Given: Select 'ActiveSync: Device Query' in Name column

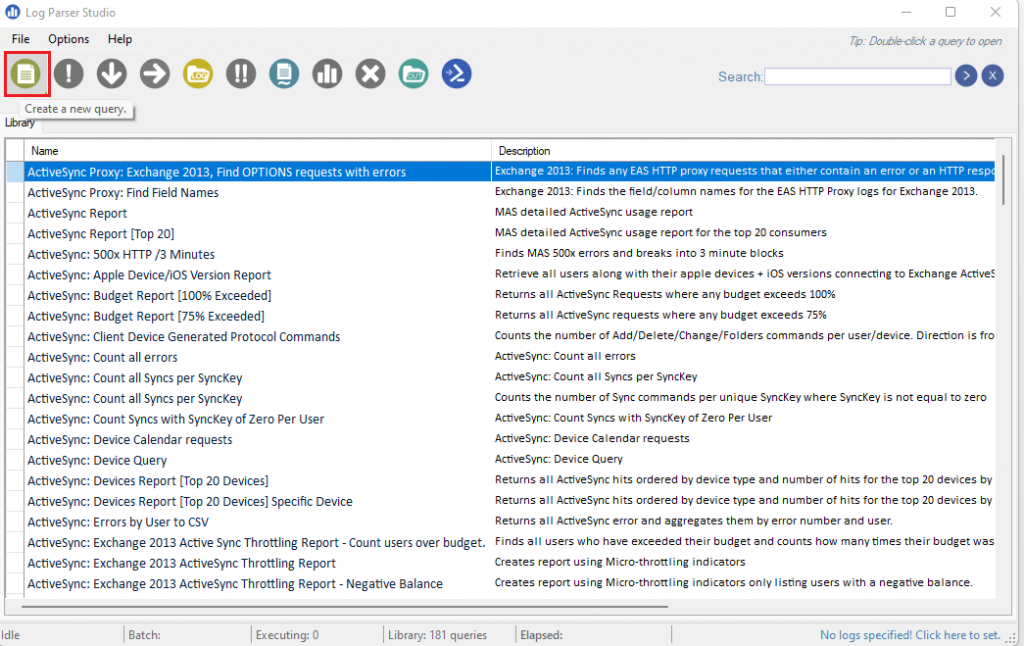Looking at the screenshot, I should click(97, 460).
